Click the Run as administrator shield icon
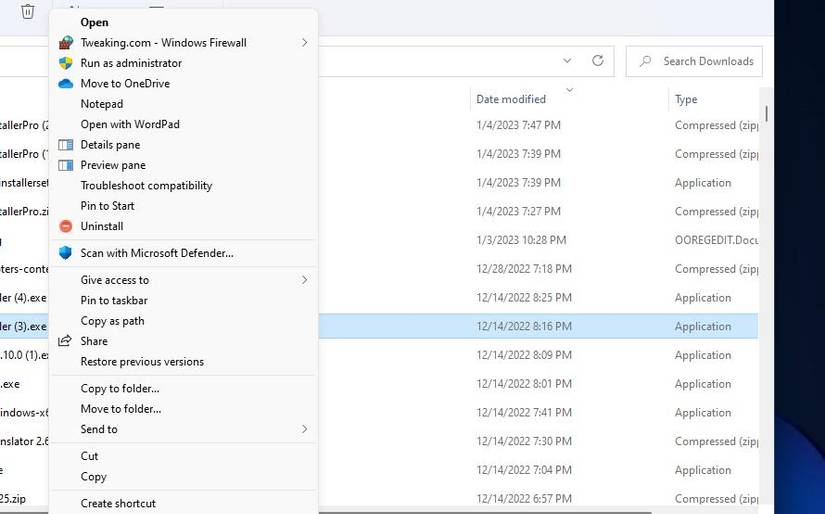This screenshot has height=514, width=825. [66, 63]
